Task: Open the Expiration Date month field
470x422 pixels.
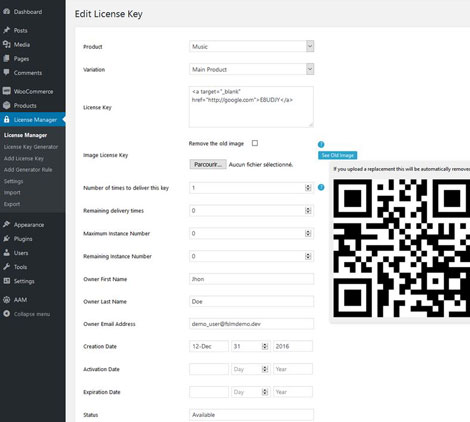Action: click(209, 392)
